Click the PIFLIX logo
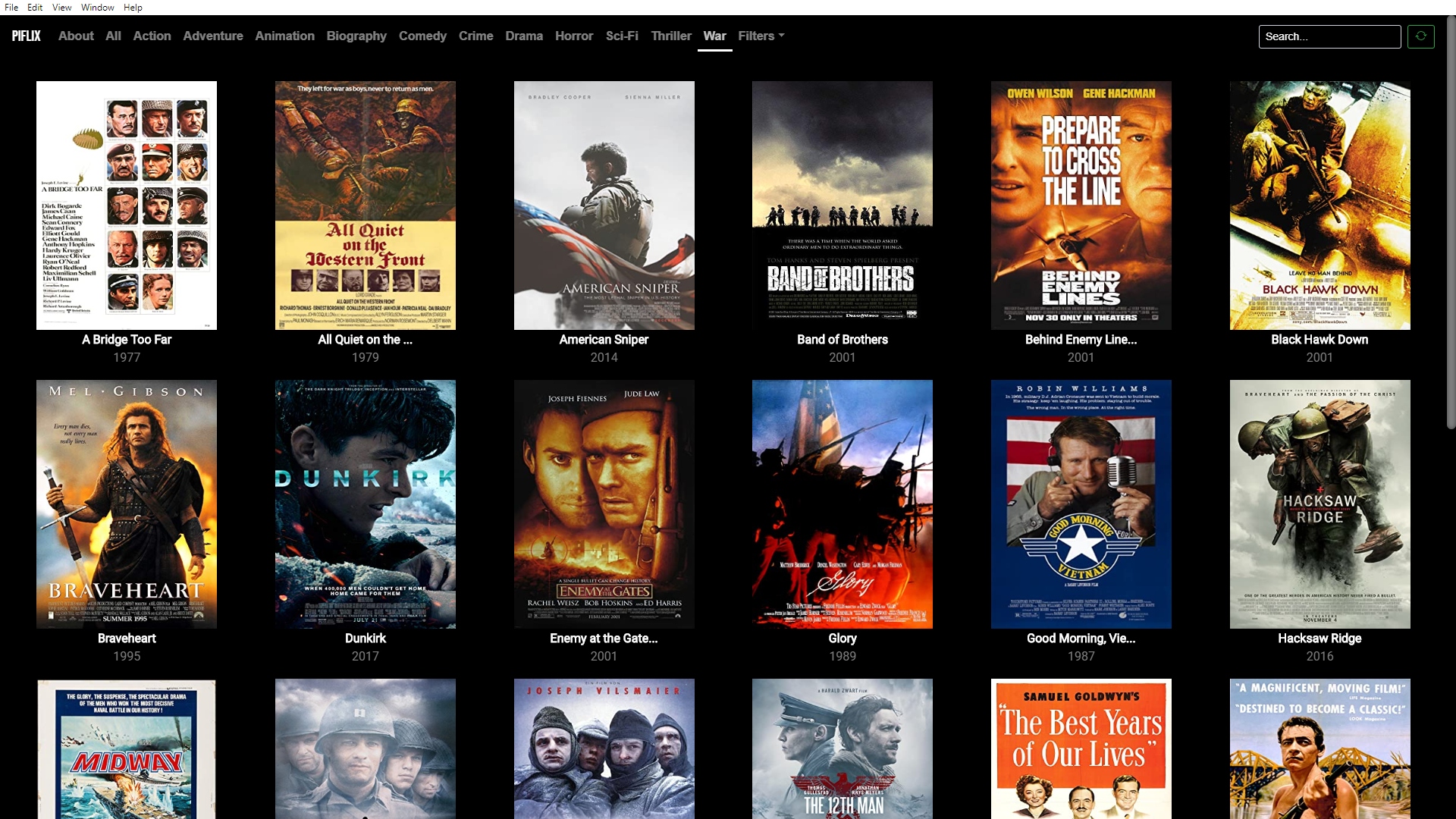Screen dimensions: 1456x819 pyautogui.click(x=26, y=36)
